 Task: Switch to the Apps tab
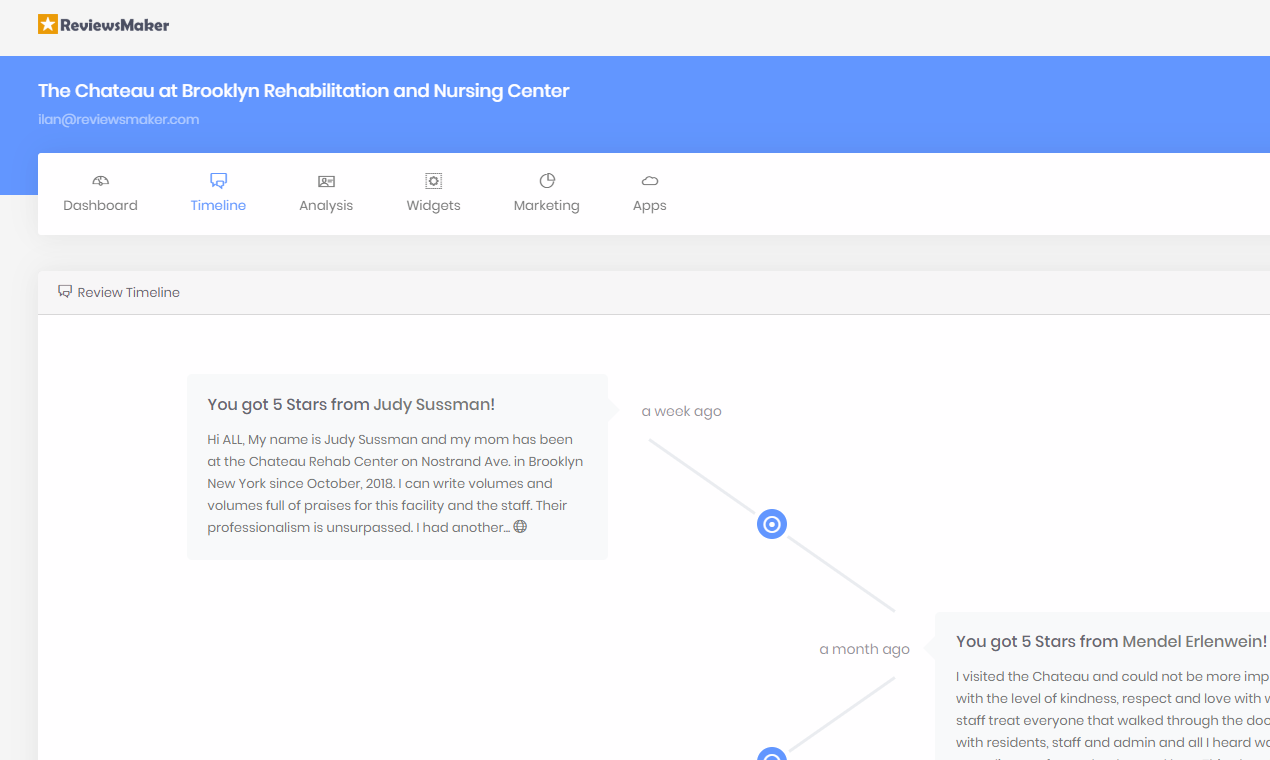[650, 194]
